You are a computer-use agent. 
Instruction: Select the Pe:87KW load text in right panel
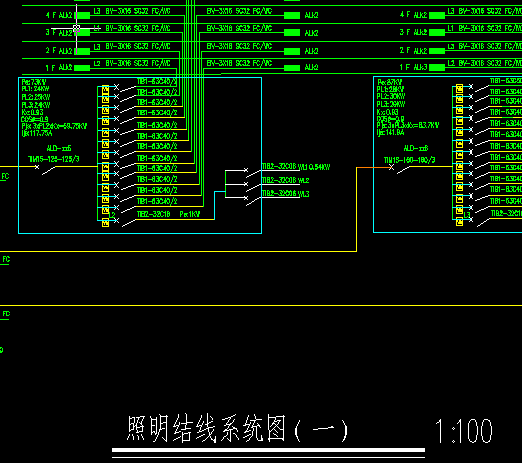pyautogui.click(x=390, y=82)
